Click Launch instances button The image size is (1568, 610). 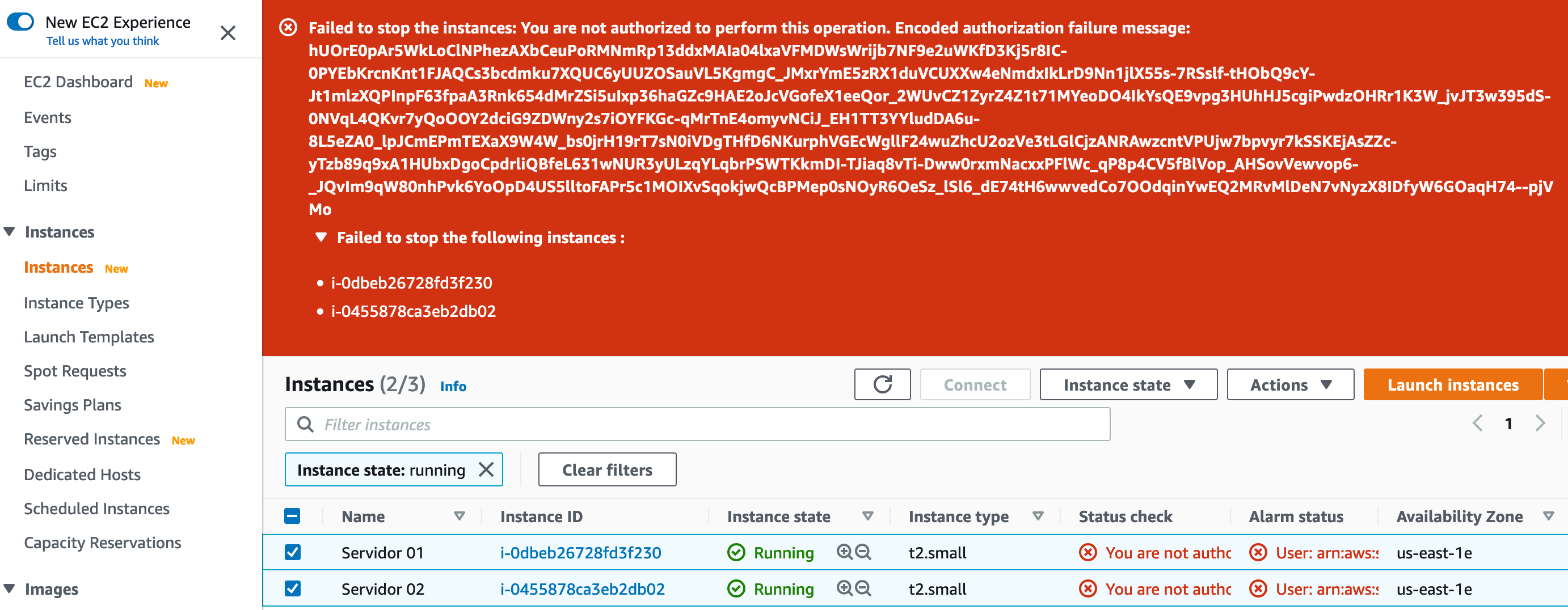[x=1452, y=384]
